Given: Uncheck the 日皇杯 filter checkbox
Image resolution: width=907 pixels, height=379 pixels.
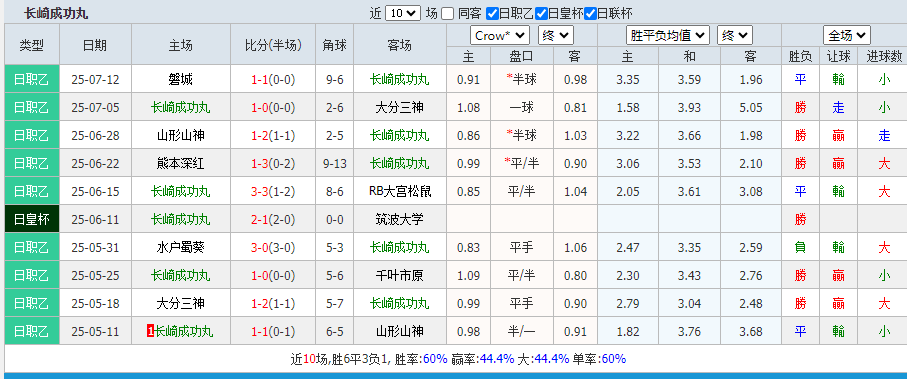Looking at the screenshot, I should [x=541, y=13].
